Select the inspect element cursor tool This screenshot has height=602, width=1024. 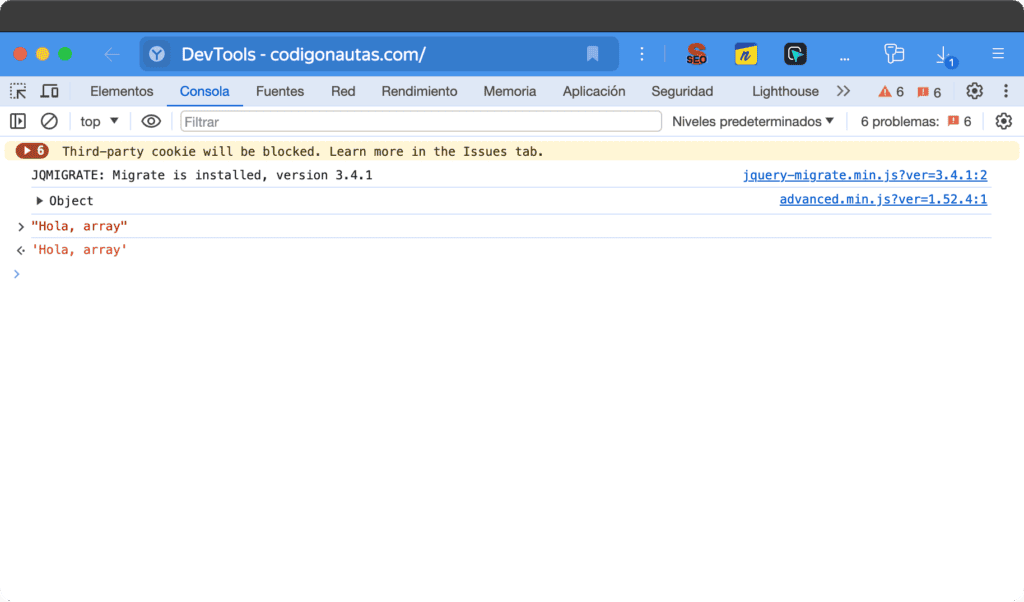click(x=16, y=91)
